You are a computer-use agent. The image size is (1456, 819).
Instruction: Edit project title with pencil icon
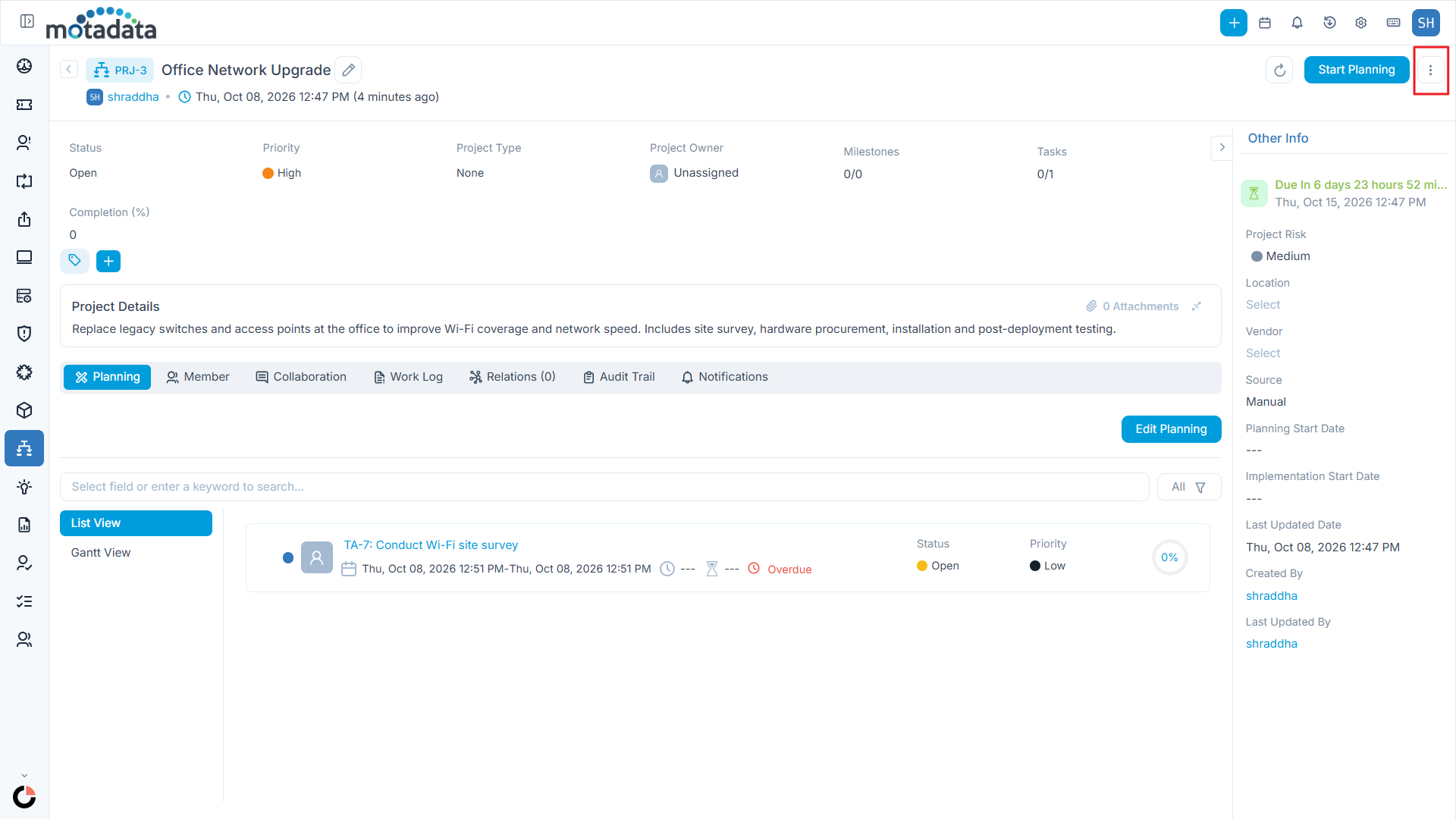pyautogui.click(x=349, y=70)
